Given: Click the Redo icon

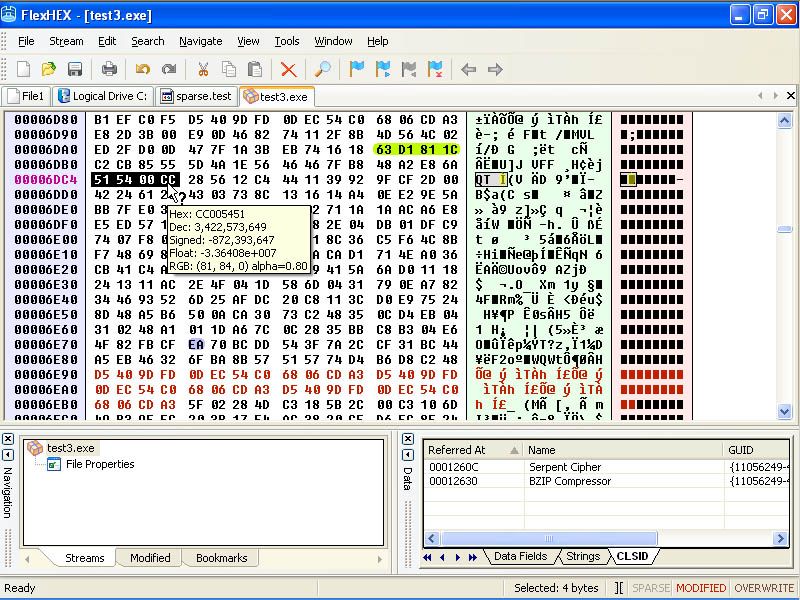Looking at the screenshot, I should [167, 68].
